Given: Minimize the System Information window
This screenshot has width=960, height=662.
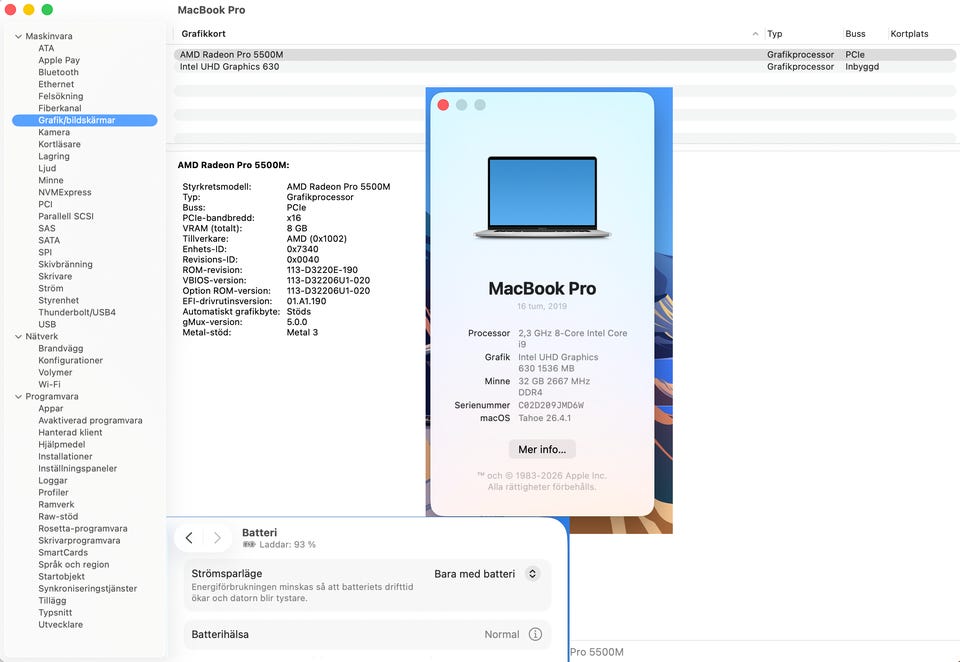Looking at the screenshot, I should [29, 10].
